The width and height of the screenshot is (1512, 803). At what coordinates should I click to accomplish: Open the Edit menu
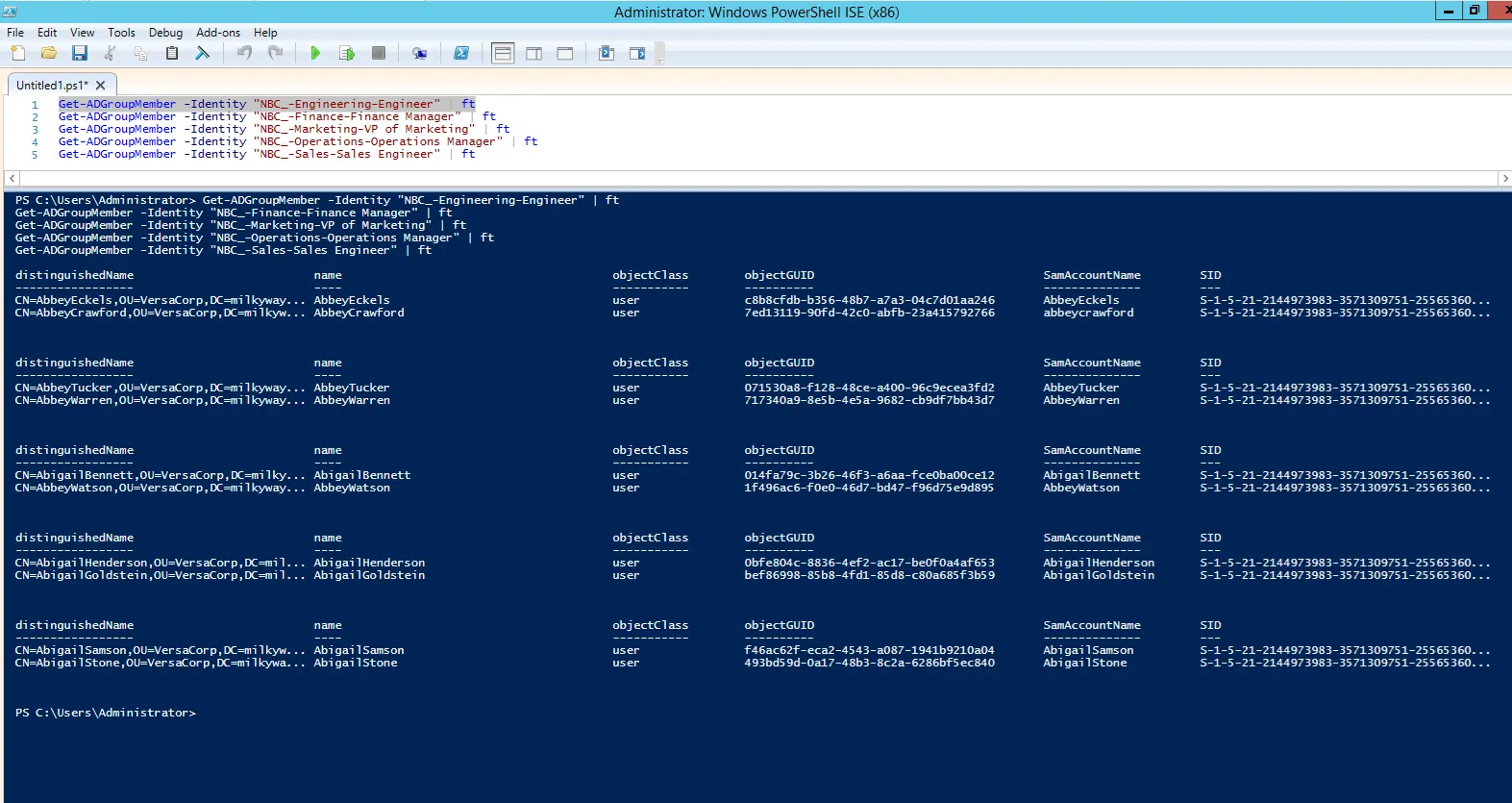coord(47,33)
